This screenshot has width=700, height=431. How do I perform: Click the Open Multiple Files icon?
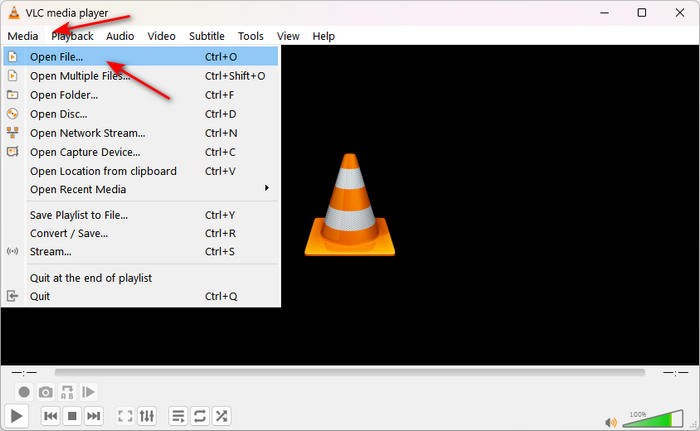click(x=12, y=76)
